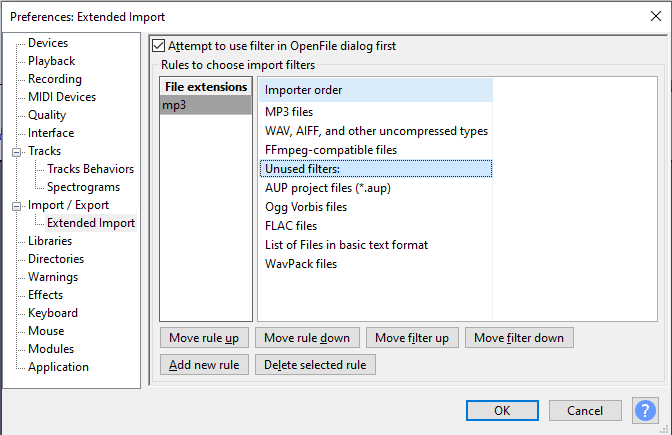Open MIDI Devices preferences
This screenshot has height=435, width=672.
pos(62,97)
